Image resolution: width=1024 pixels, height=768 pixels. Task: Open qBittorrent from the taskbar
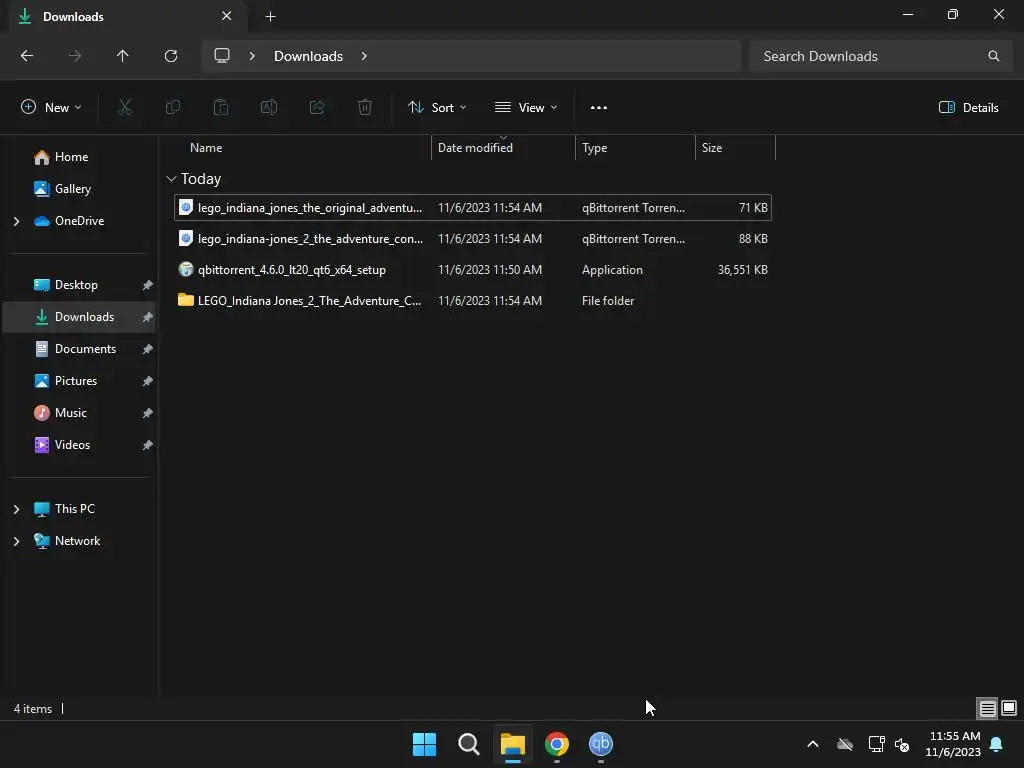pos(601,744)
